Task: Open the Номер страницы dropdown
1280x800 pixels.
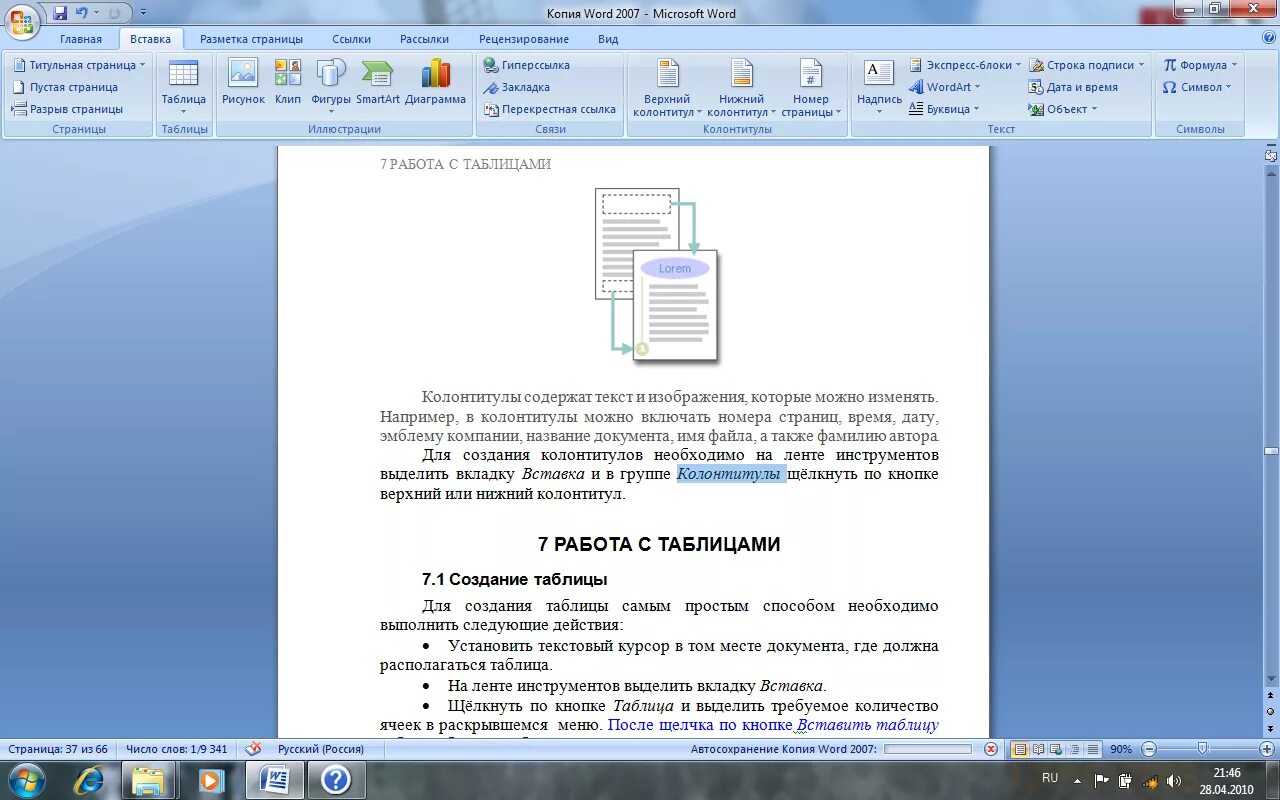Action: click(x=811, y=89)
